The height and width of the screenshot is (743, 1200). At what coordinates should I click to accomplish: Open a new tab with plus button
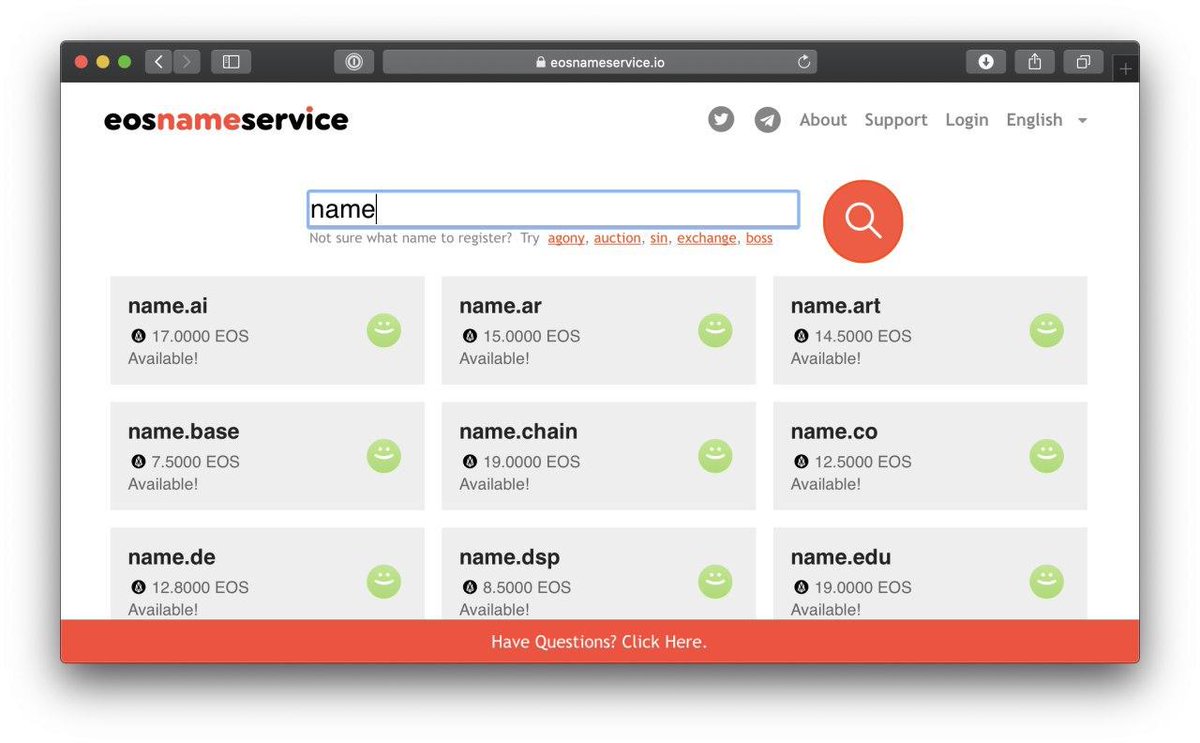pyautogui.click(x=1125, y=68)
